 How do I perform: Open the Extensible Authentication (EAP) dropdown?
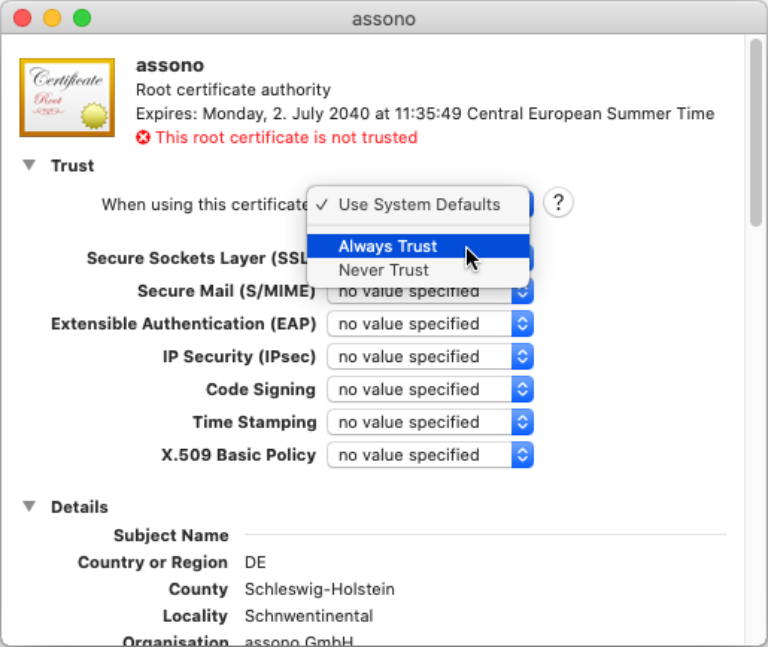[x=430, y=324]
